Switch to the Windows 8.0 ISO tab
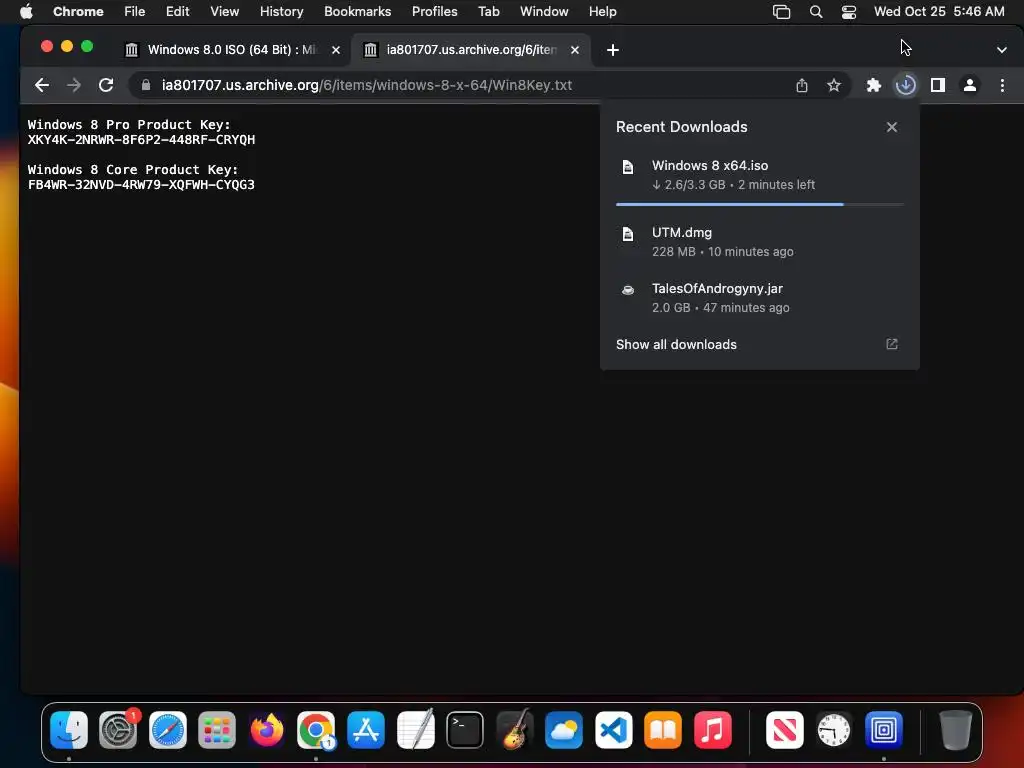1024x768 pixels. click(x=232, y=50)
